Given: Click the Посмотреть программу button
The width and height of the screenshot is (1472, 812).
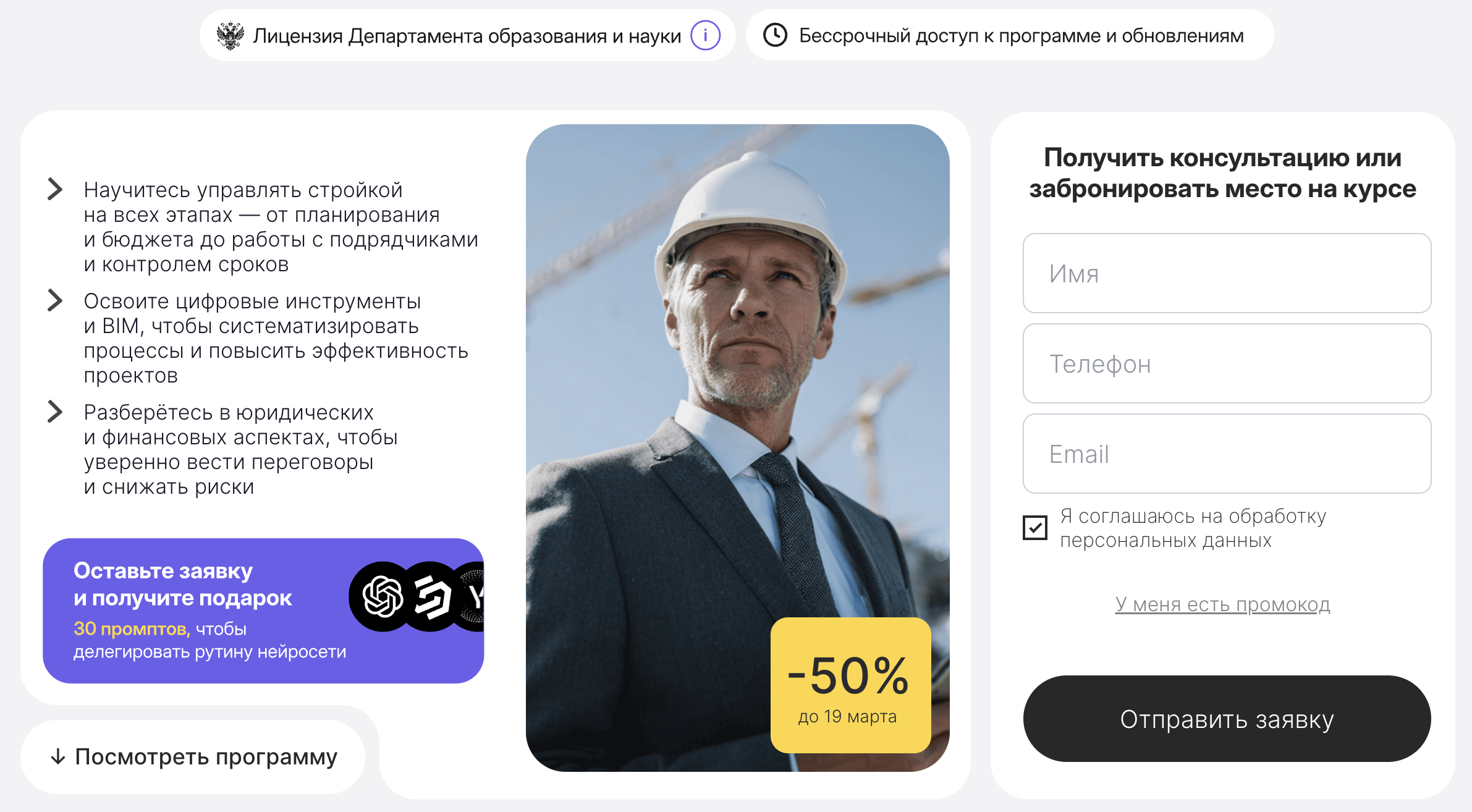Looking at the screenshot, I should [x=193, y=756].
